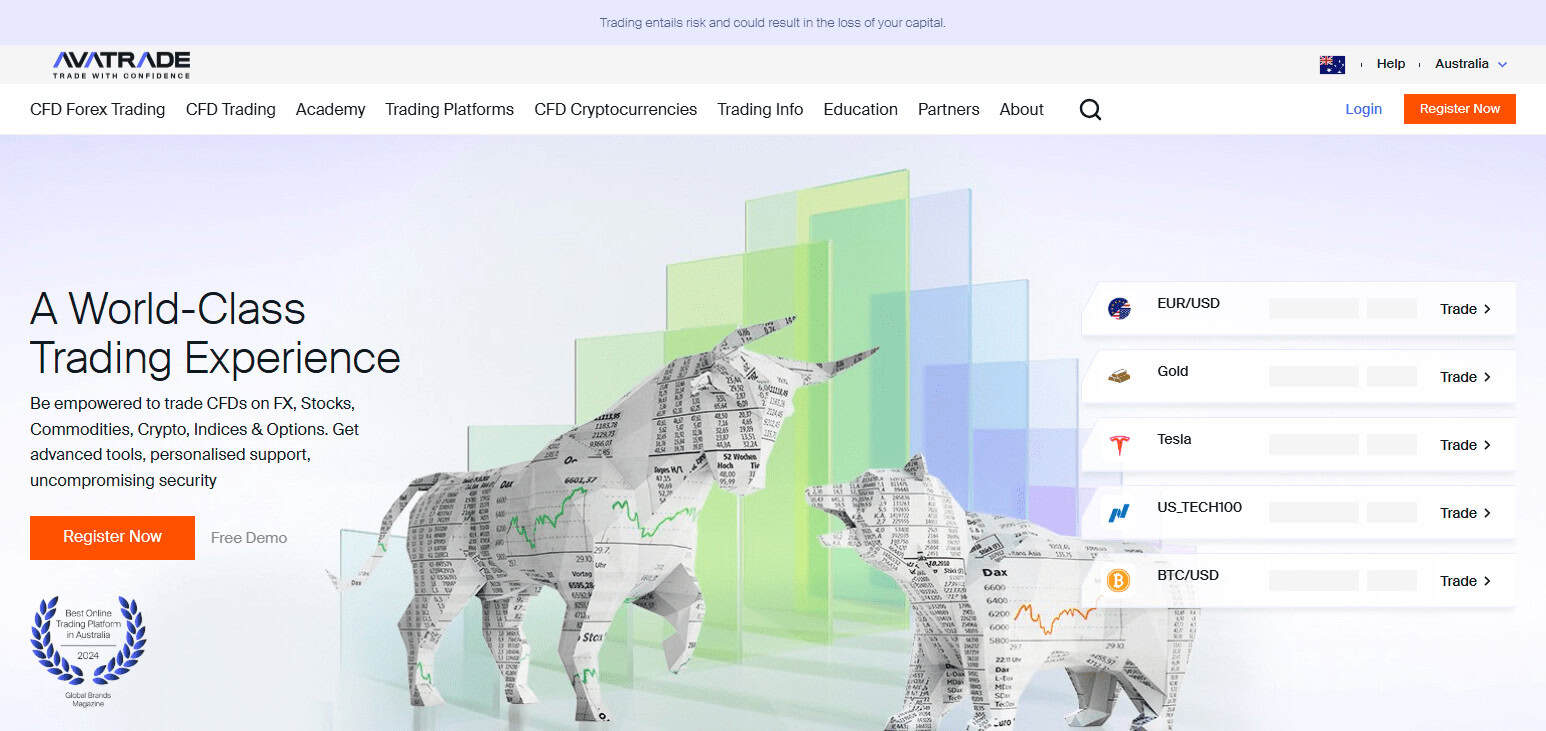
Task: Click the trading risk warning text
Action: click(772, 22)
